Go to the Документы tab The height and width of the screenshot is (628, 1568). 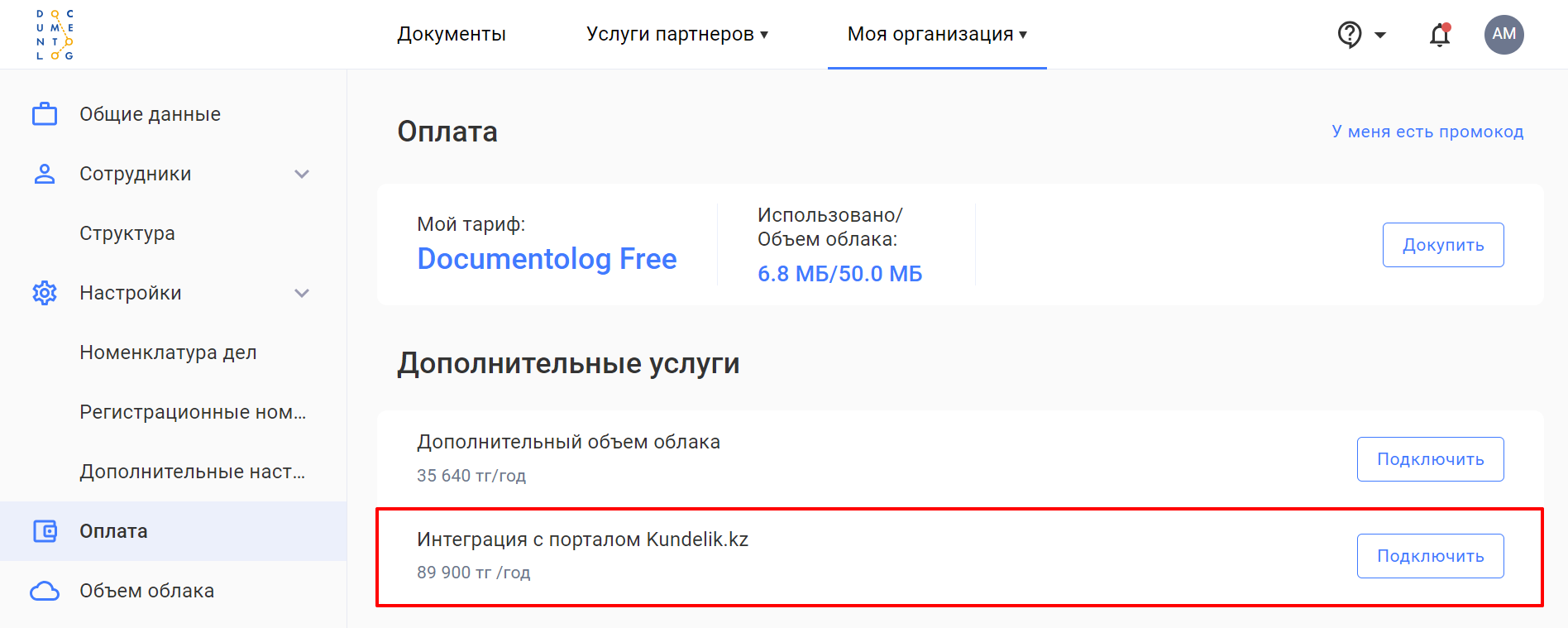click(x=452, y=35)
